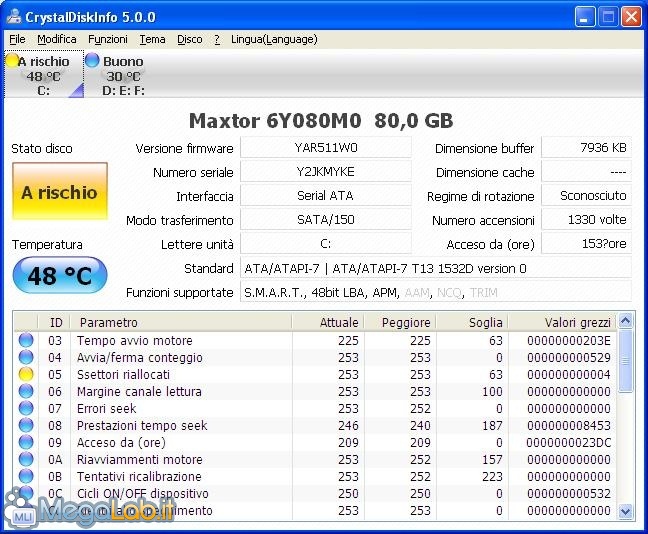Click the scrollbar up arrow
648x534 pixels.
[x=625, y=321]
